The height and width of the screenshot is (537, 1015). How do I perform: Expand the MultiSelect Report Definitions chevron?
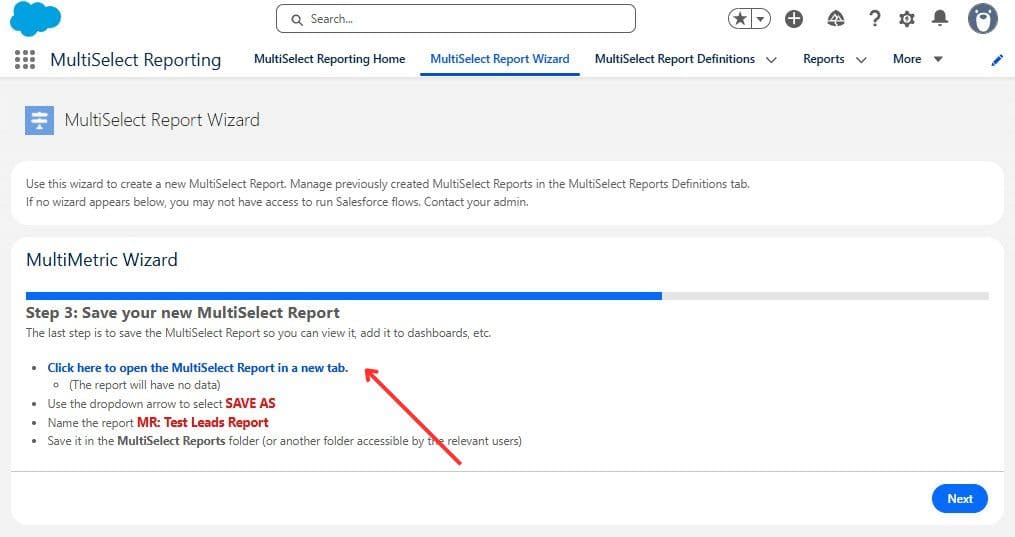tap(771, 60)
